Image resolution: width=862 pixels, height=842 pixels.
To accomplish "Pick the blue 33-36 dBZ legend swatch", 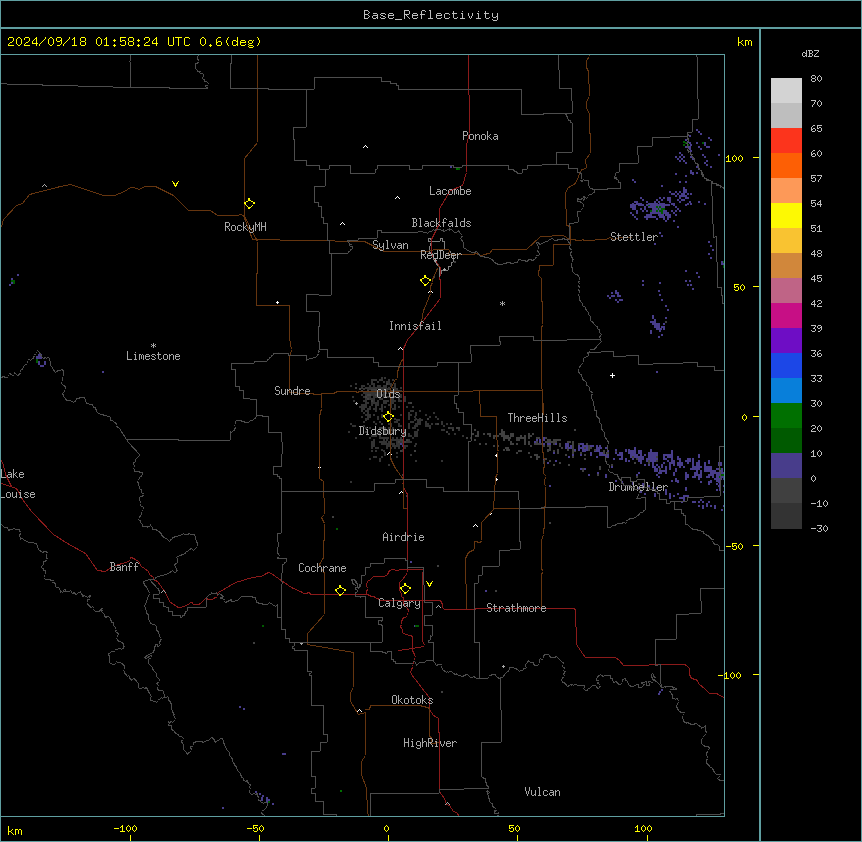I will pos(786,365).
